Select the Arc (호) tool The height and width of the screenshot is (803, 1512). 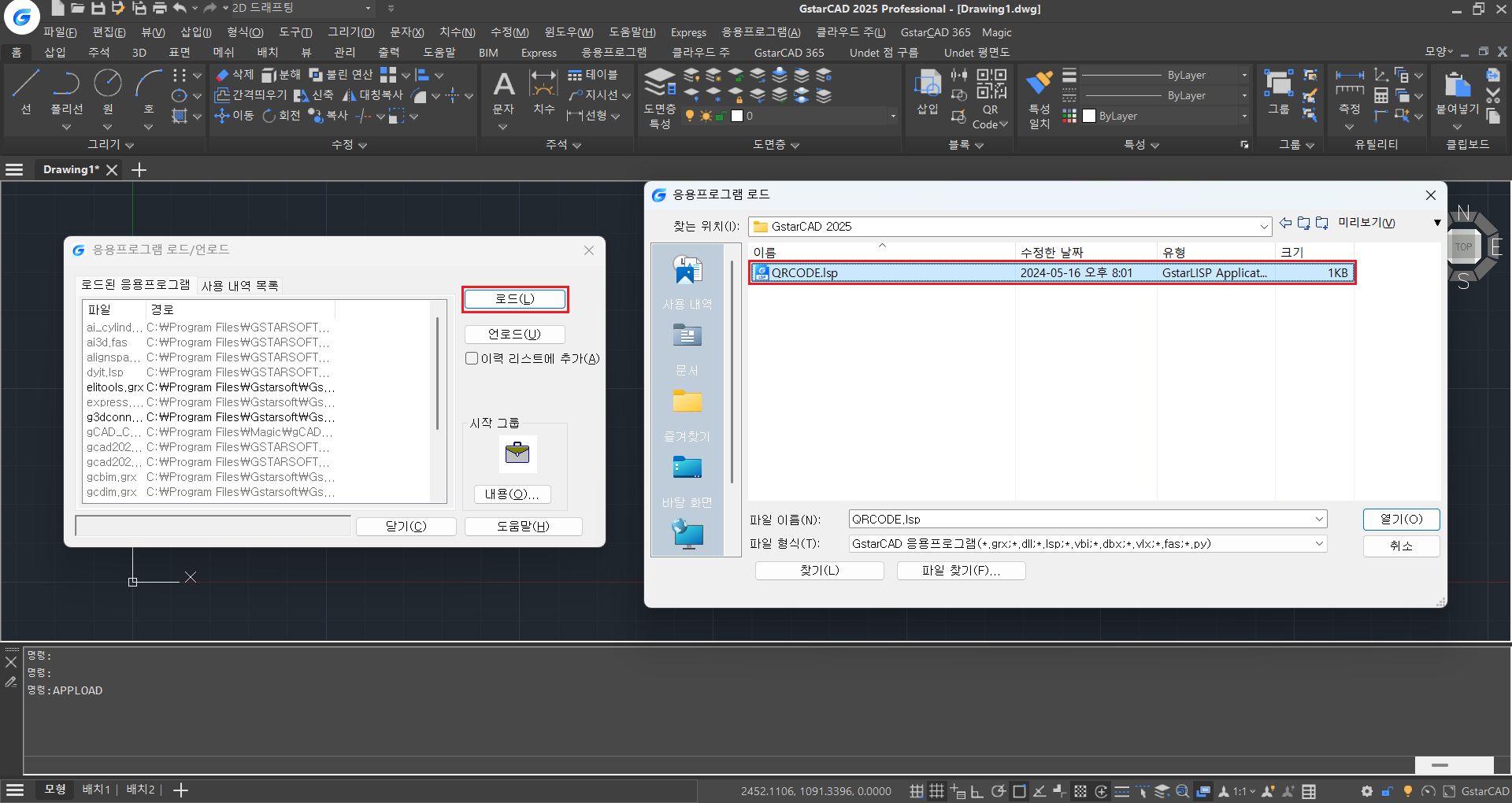click(148, 93)
